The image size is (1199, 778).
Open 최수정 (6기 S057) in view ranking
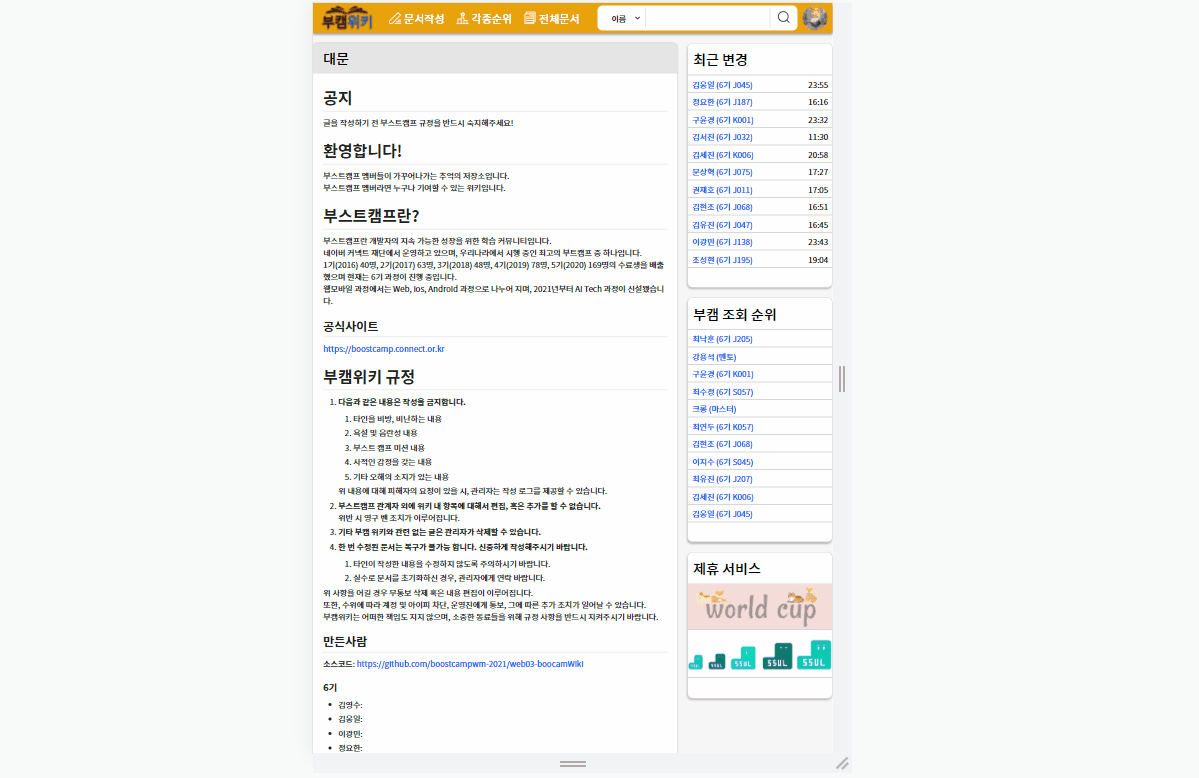click(723, 392)
